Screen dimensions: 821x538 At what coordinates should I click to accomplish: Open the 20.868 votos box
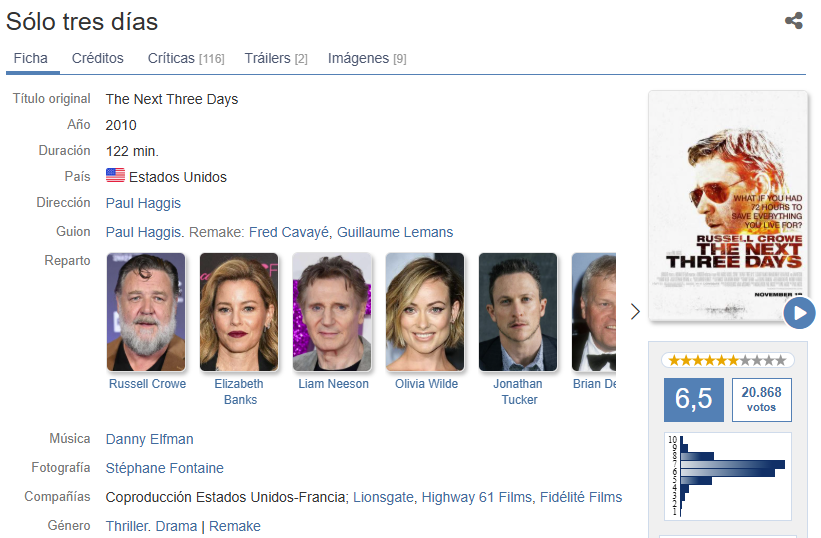(x=761, y=399)
